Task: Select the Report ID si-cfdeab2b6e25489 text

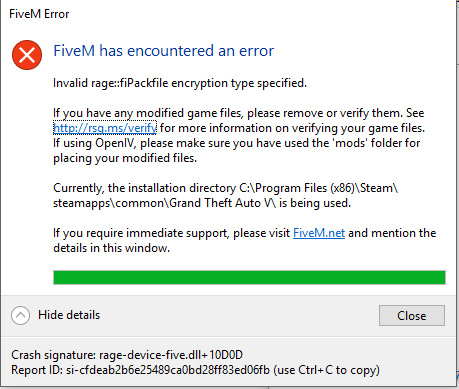Action: [140, 370]
